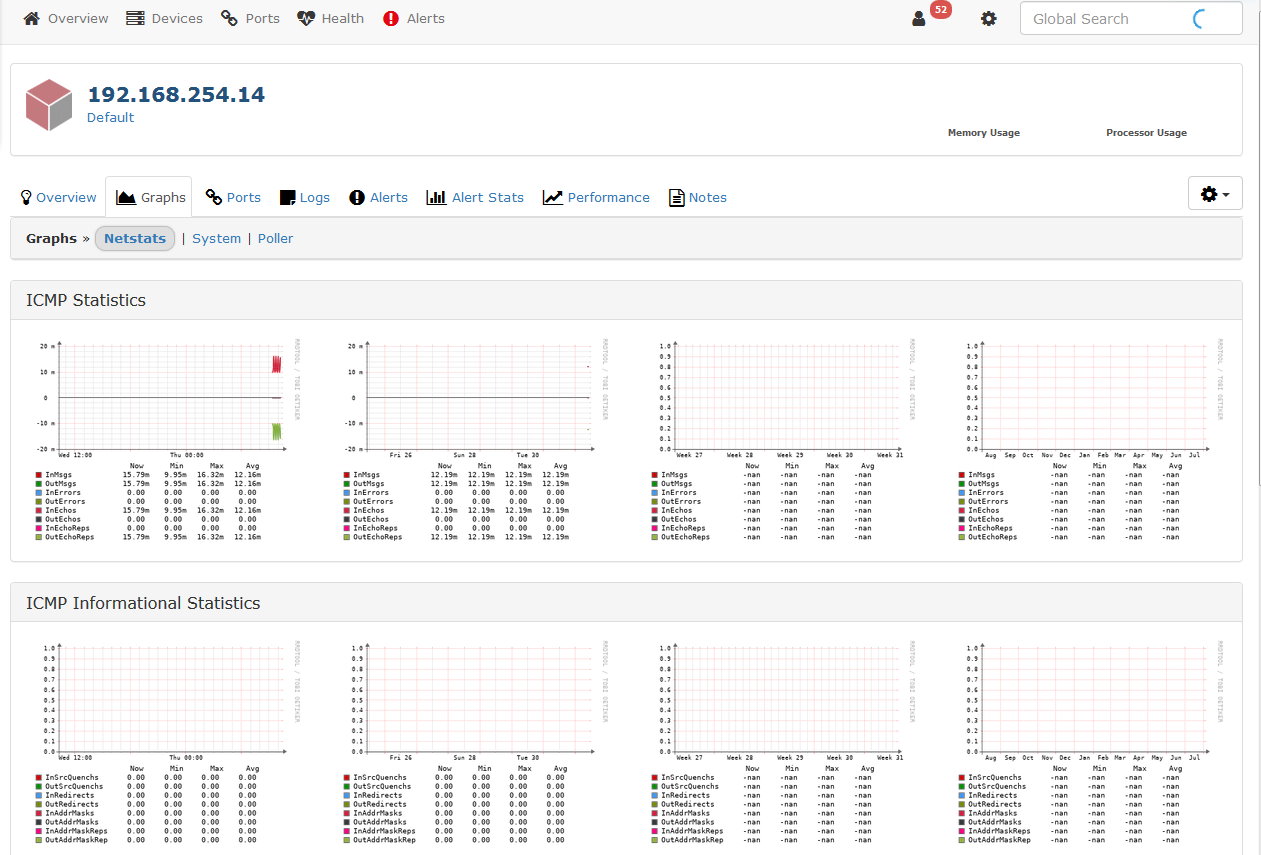Expand the device gear dropdown button

pos(1215,194)
